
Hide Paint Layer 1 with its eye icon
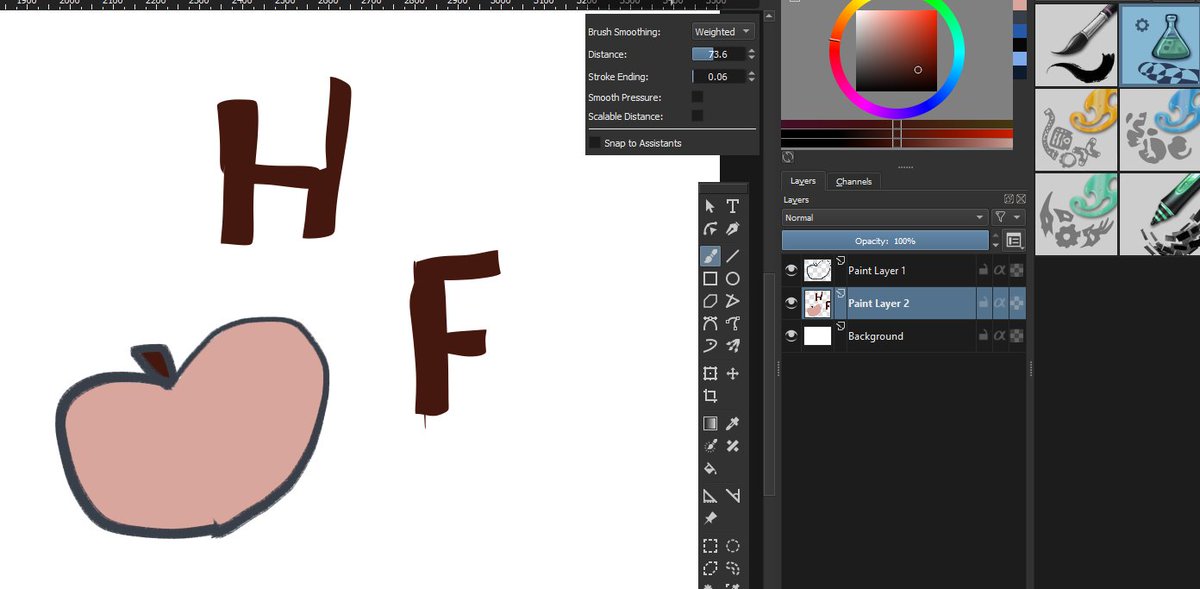coord(792,270)
